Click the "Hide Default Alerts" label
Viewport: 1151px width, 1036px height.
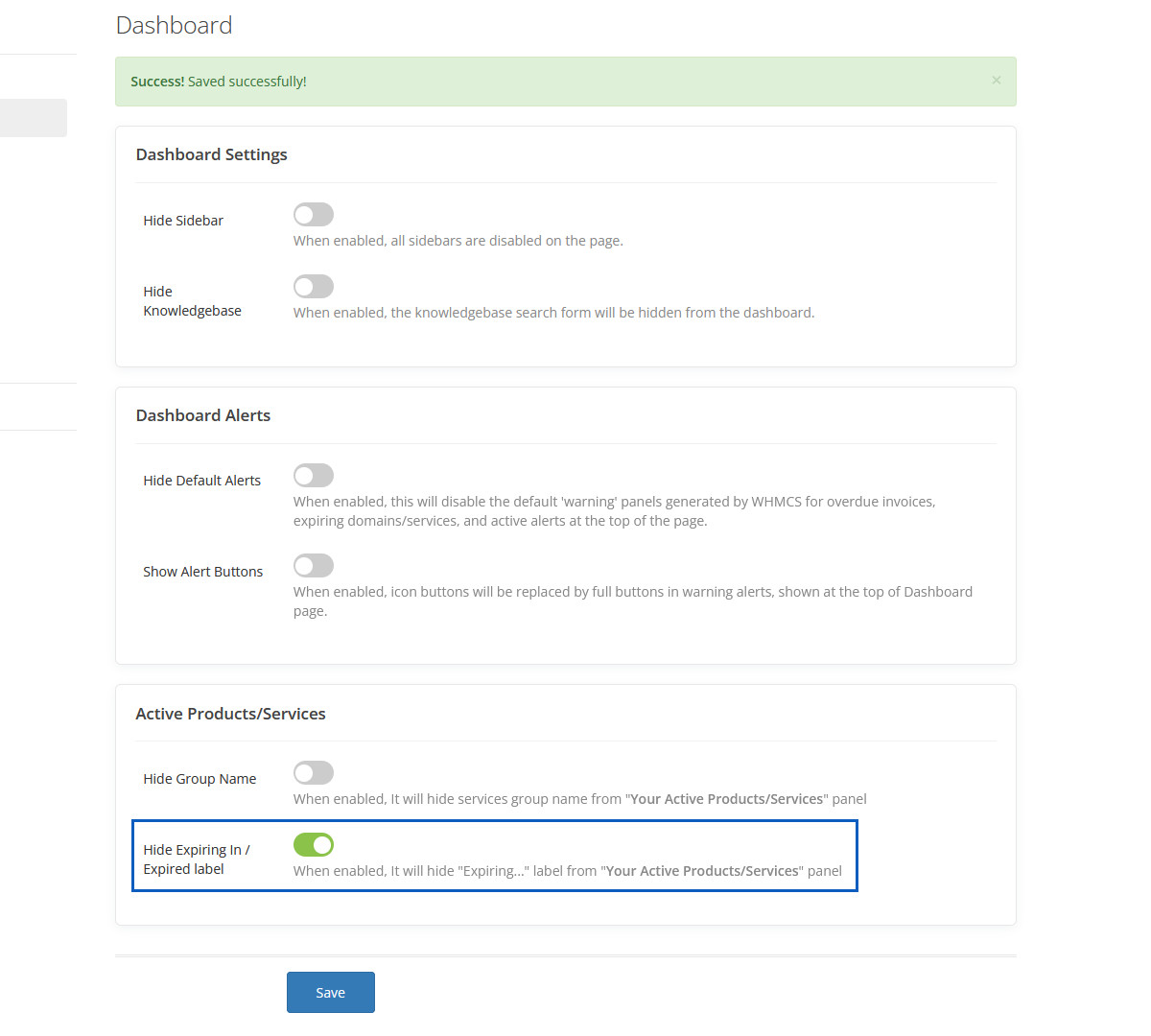(x=201, y=481)
